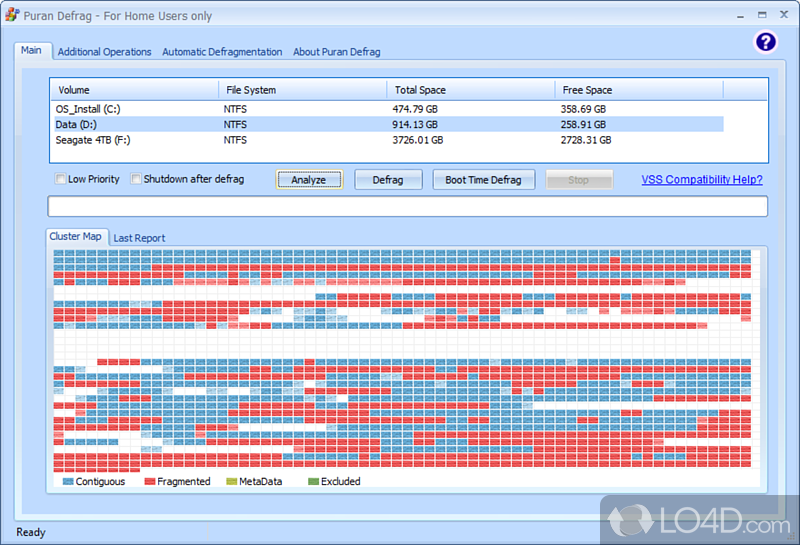Click the Boot Time Defrag button
The image size is (800, 545).
pos(483,180)
